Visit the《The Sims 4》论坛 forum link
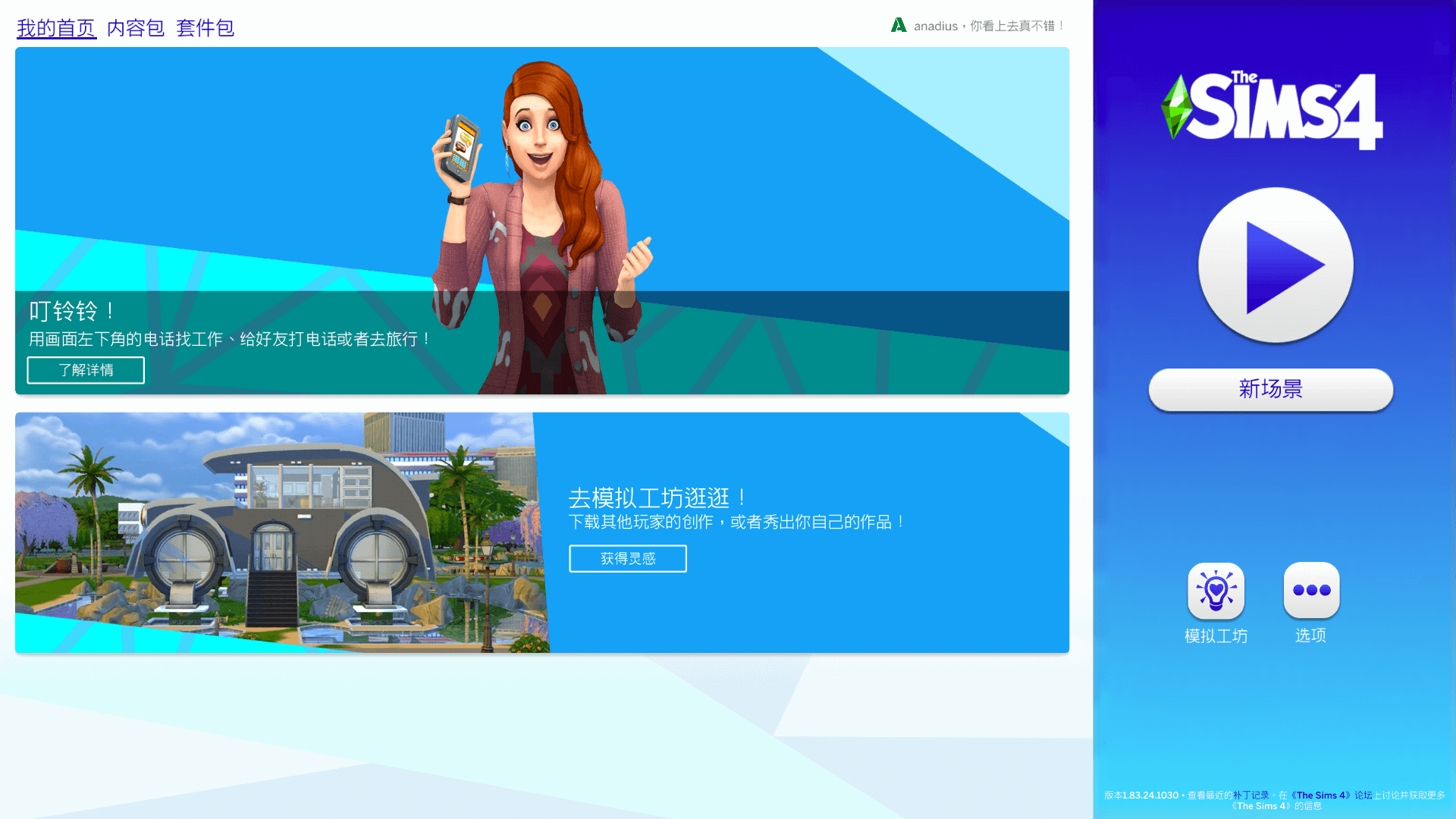Image resolution: width=1456 pixels, height=819 pixels. (x=1332, y=795)
